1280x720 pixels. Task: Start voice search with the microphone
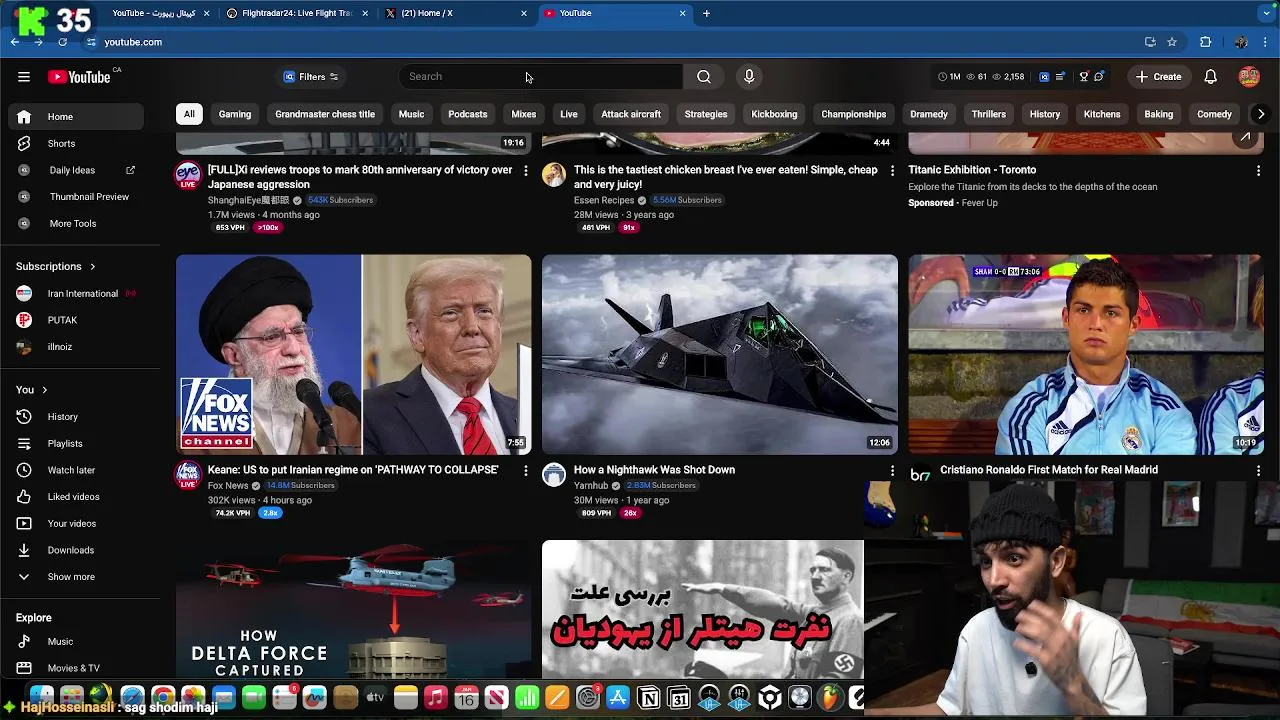[749, 76]
